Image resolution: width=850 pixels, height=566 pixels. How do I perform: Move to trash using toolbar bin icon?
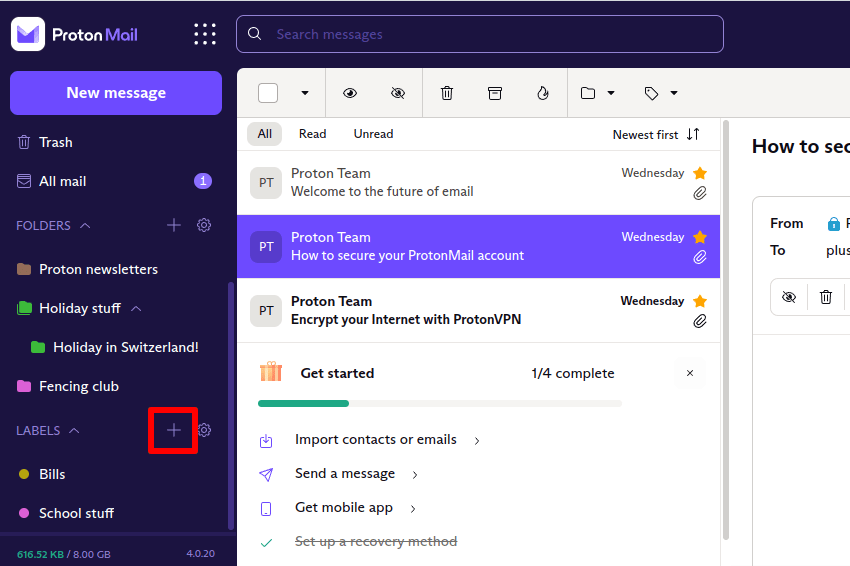pos(447,93)
